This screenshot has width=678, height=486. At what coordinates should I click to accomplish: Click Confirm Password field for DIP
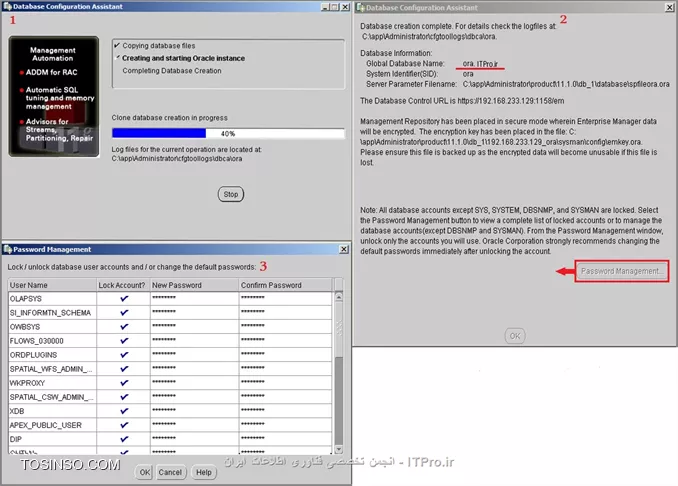point(285,439)
